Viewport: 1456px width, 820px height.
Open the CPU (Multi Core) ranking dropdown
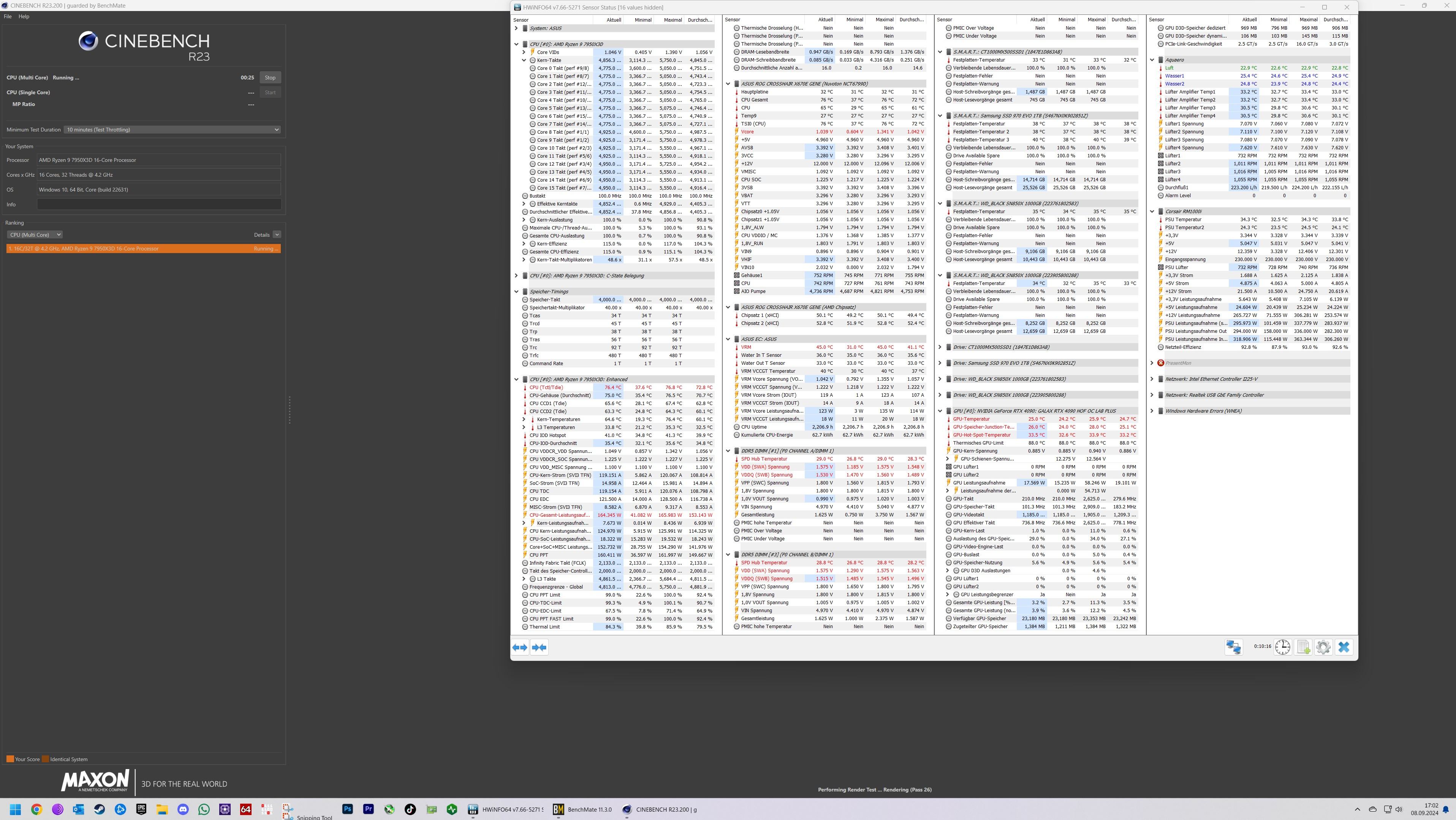click(35, 234)
